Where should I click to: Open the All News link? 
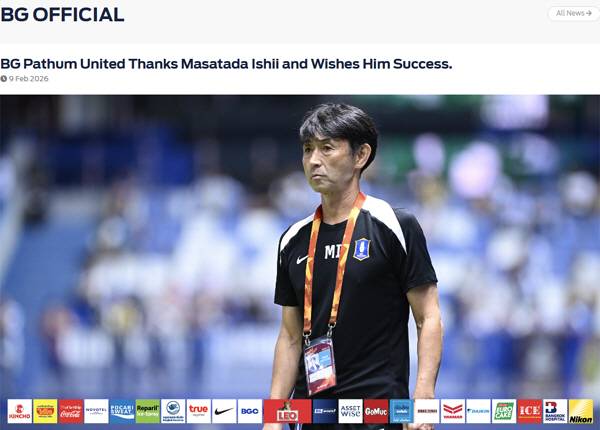(574, 13)
